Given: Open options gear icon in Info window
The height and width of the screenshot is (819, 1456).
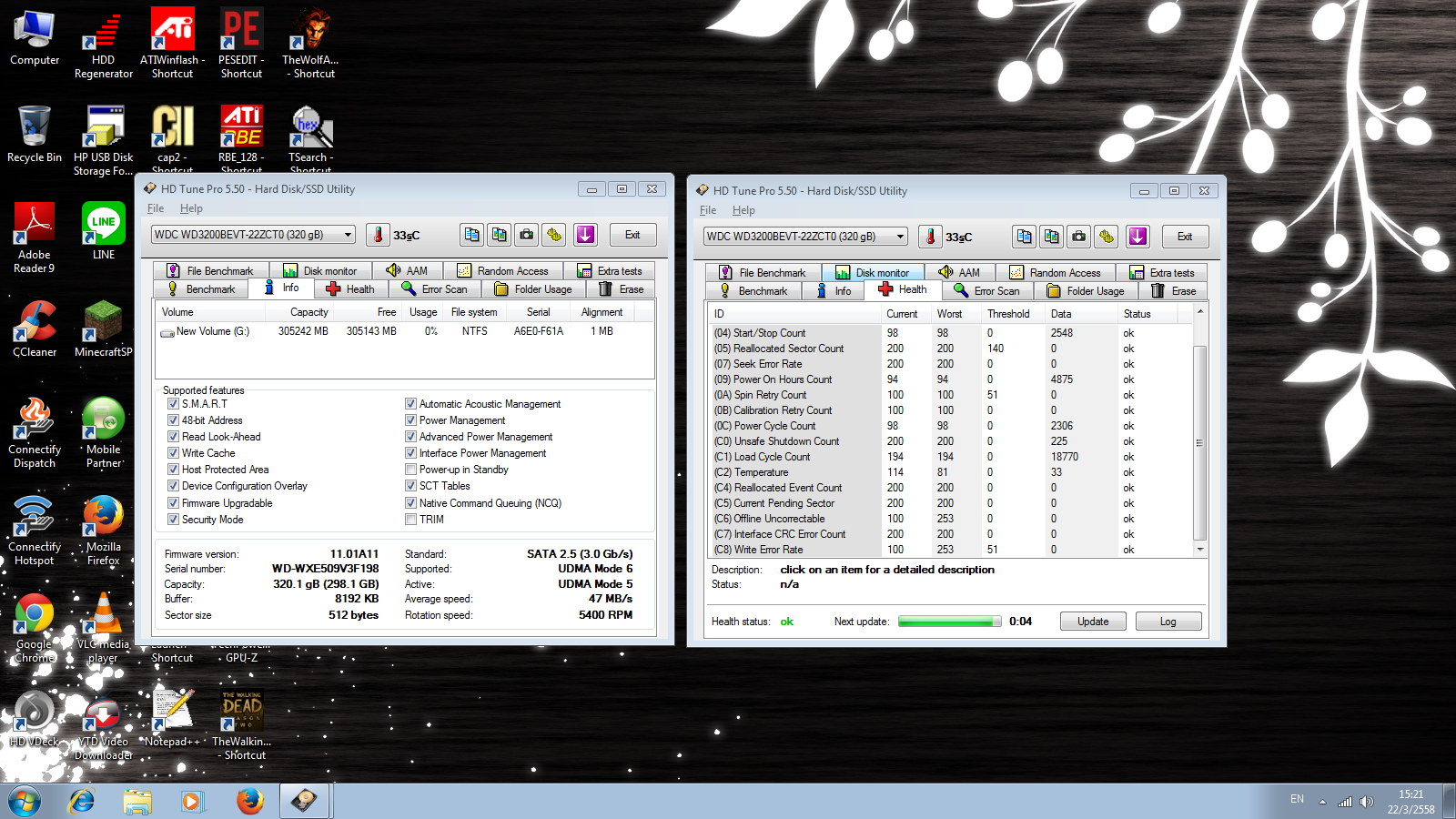Looking at the screenshot, I should point(554,235).
